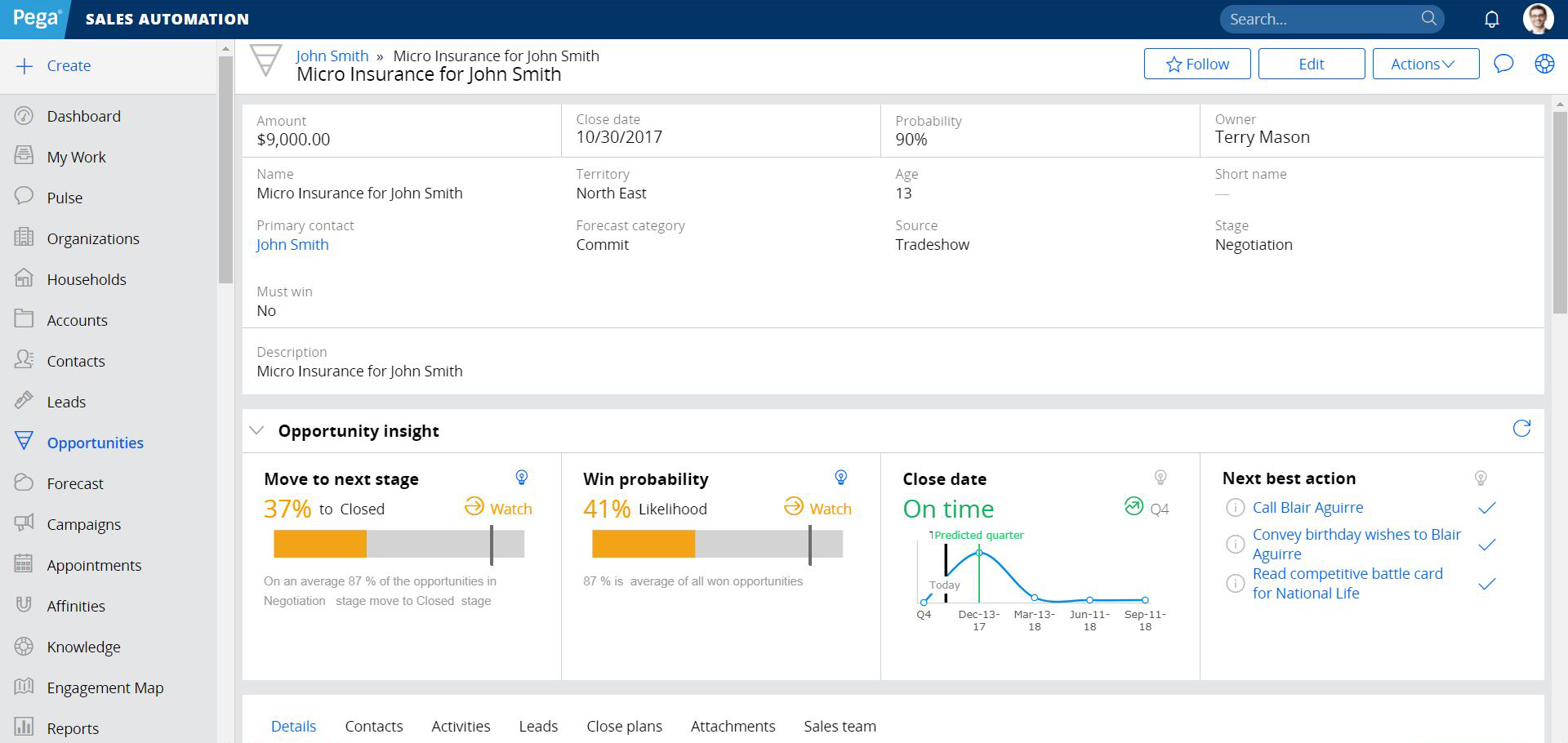Open the Actions dropdown menu
This screenshot has height=743, width=1568.
pos(1425,64)
